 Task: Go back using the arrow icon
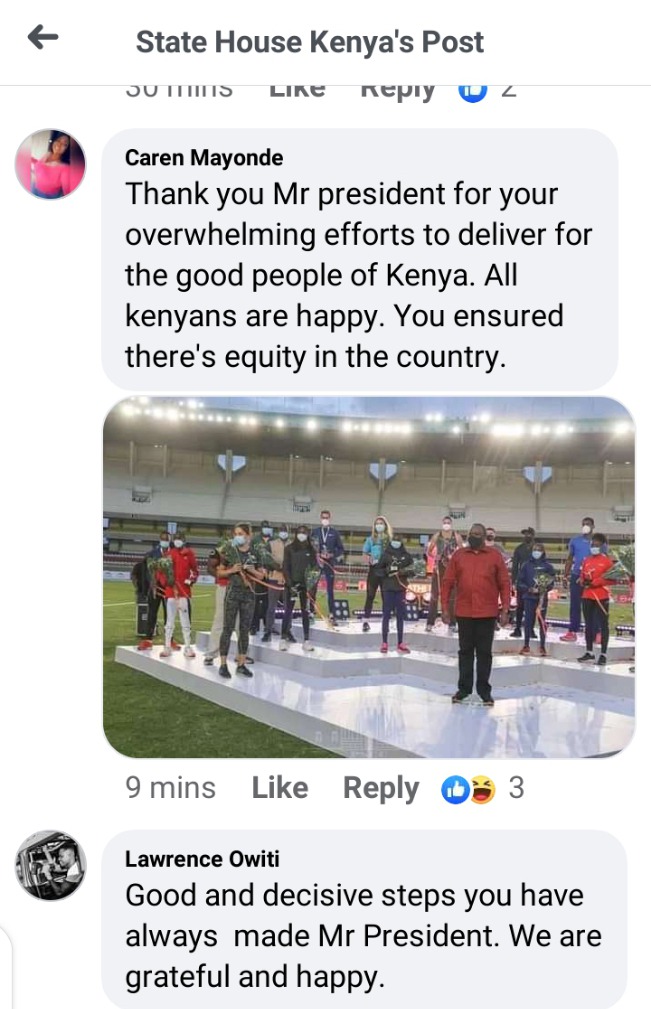[x=43, y=38]
